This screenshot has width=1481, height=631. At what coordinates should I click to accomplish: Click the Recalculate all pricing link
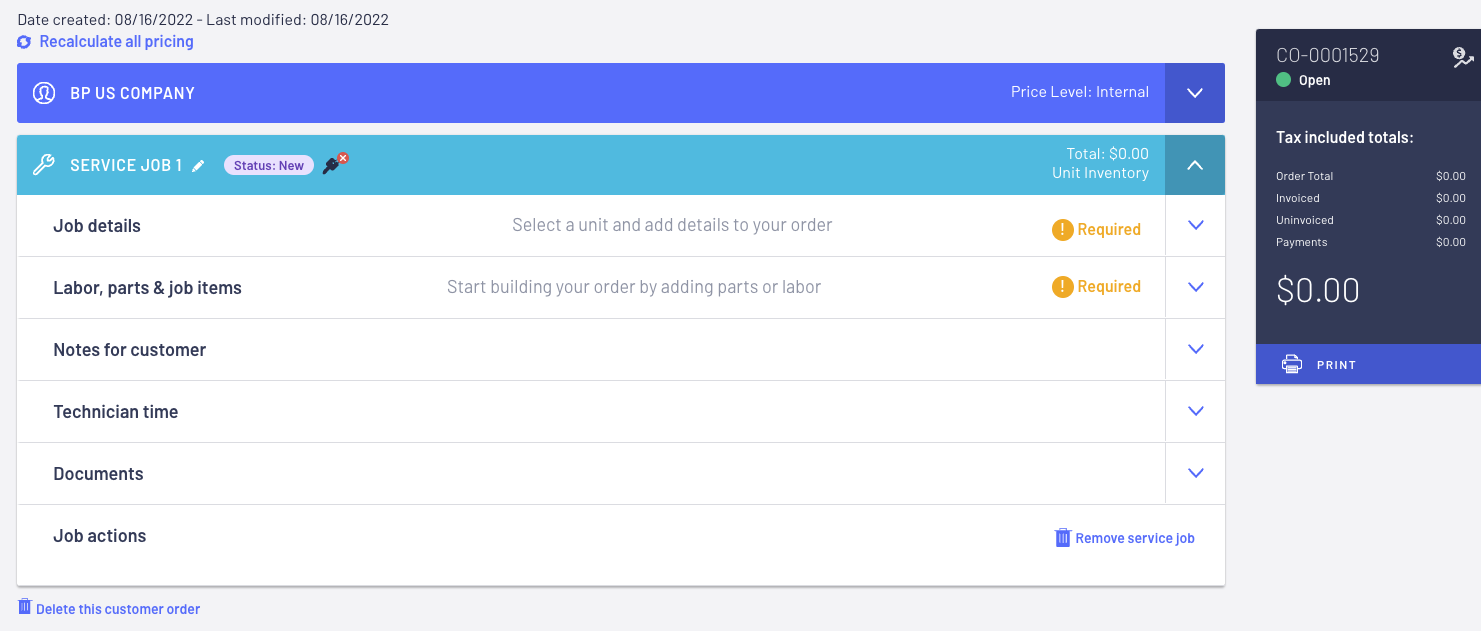pyautogui.click(x=116, y=42)
